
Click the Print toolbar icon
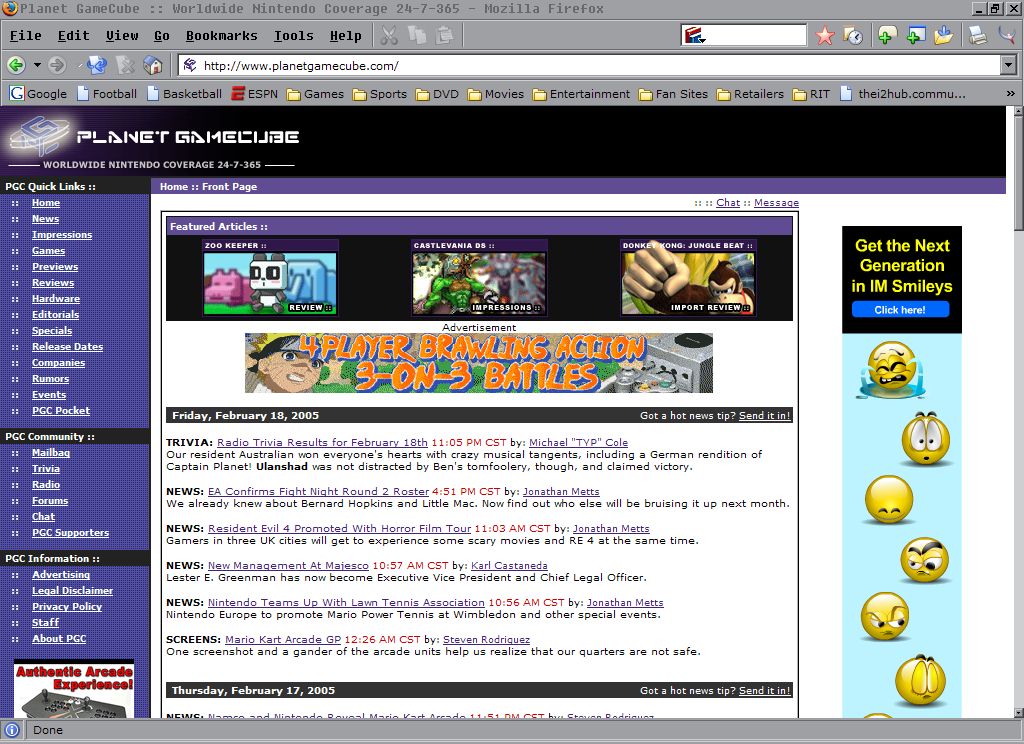tap(977, 36)
